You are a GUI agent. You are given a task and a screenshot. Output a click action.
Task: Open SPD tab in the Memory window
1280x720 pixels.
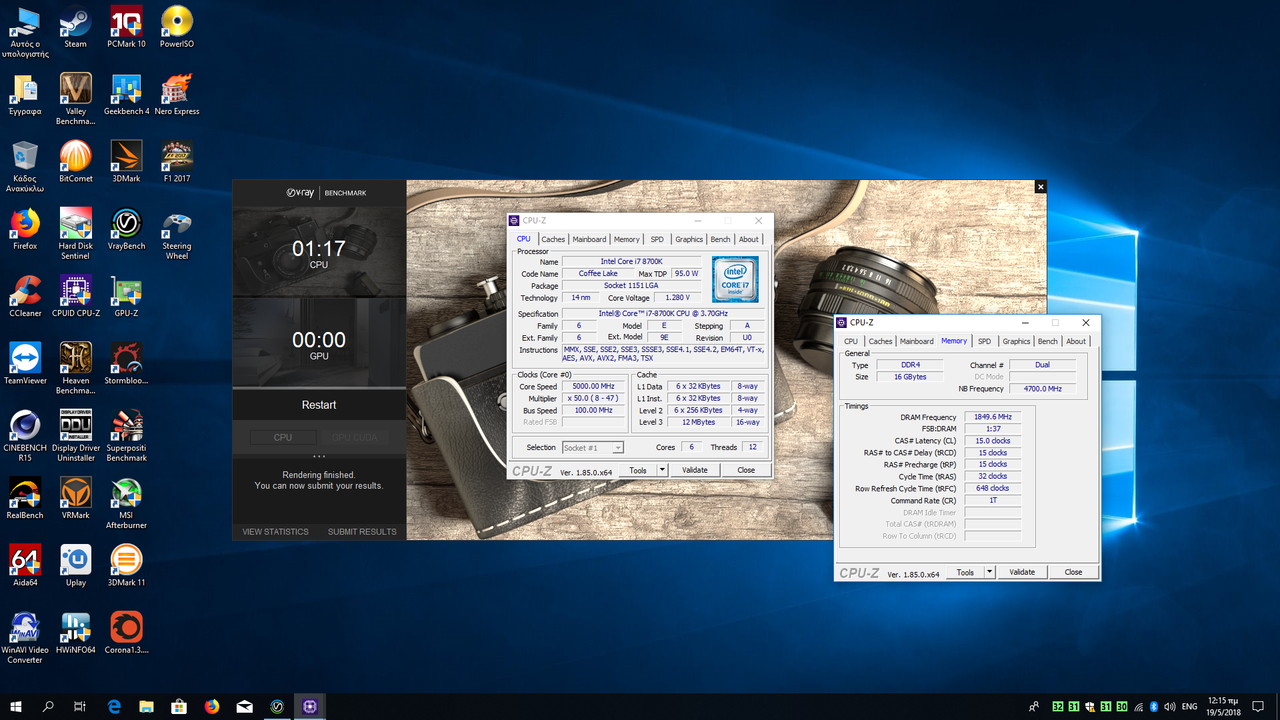[984, 341]
